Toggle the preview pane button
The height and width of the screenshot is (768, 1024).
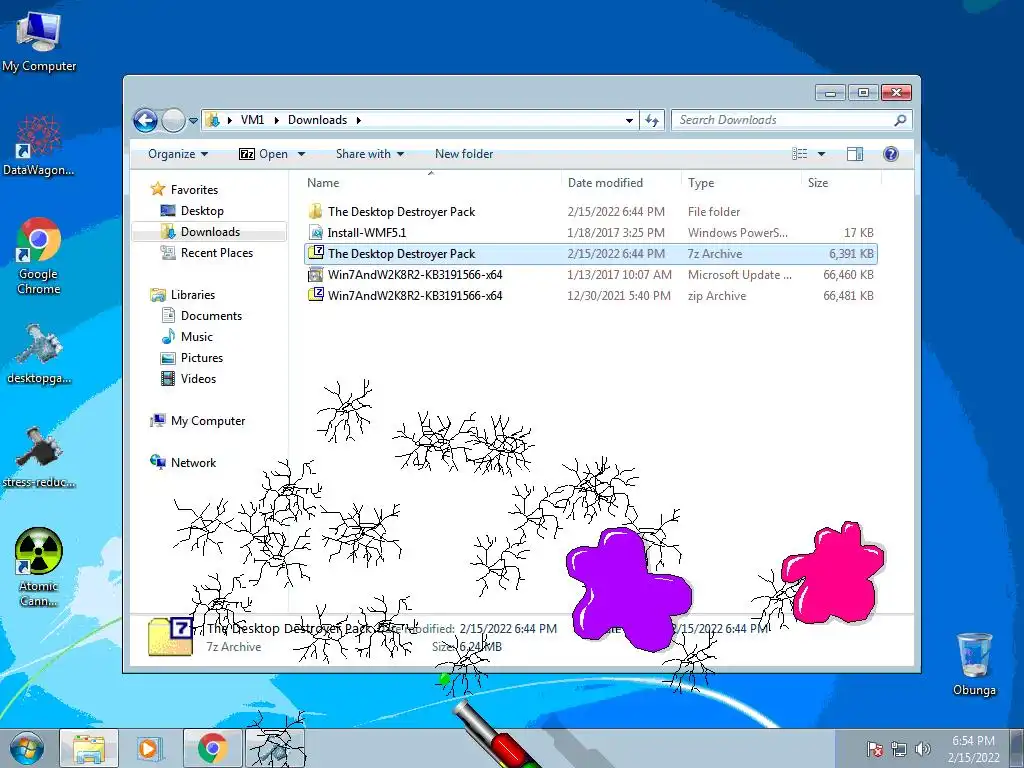854,154
